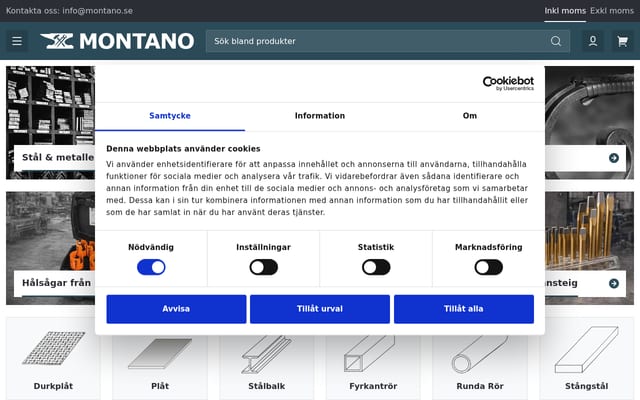Screen dimensions: 640x400
Task: Click arrow icon on top right banner
Action: (x=613, y=158)
